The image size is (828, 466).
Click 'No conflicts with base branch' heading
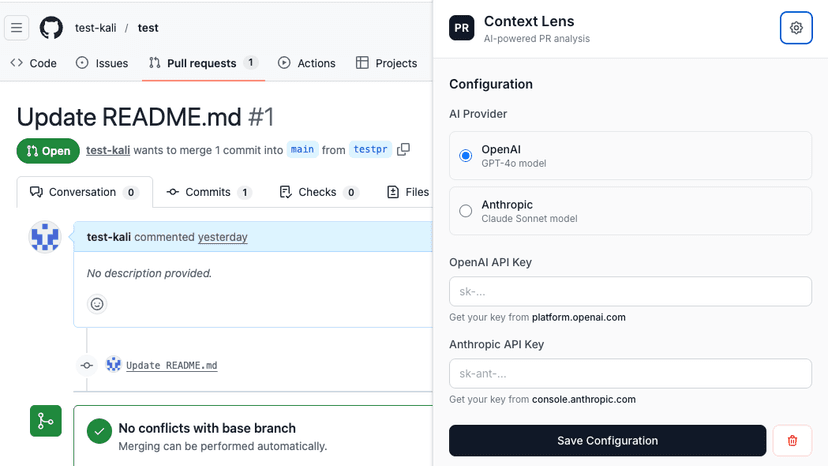coord(207,428)
